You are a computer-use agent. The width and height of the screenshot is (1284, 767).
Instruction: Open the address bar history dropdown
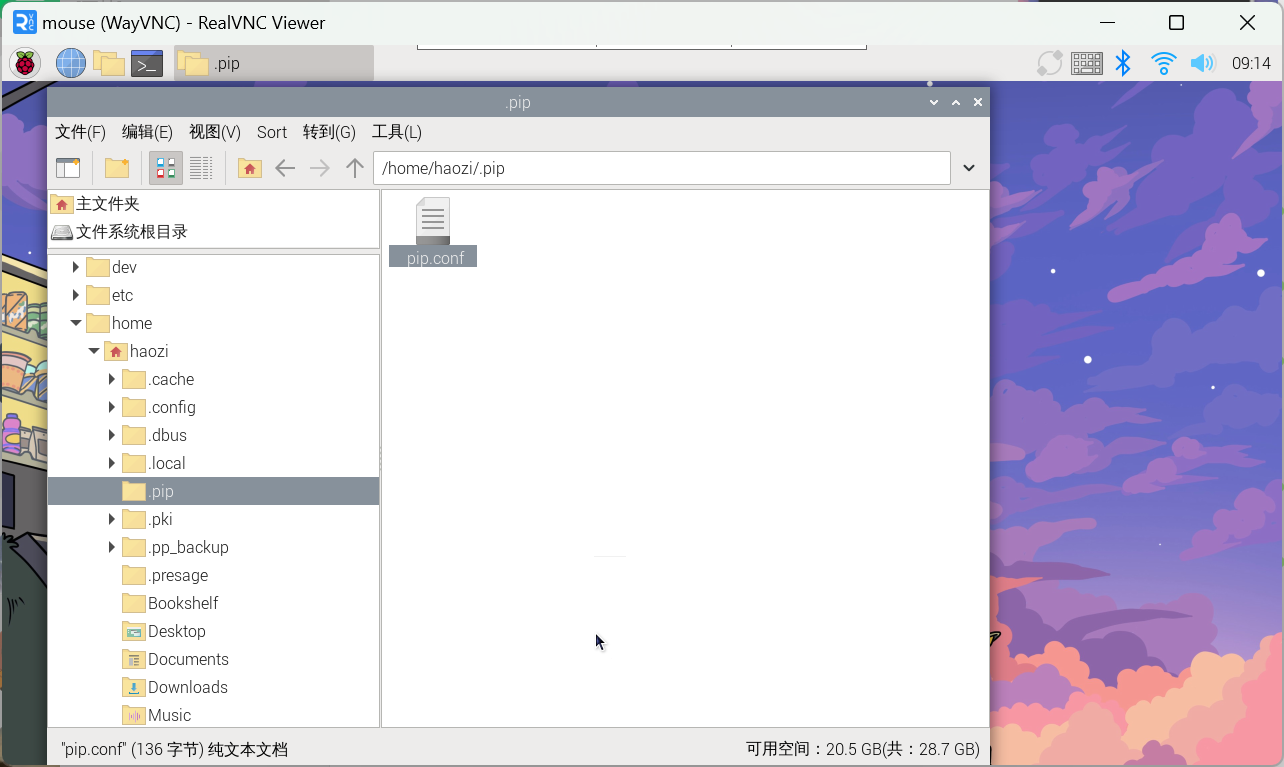pos(968,168)
